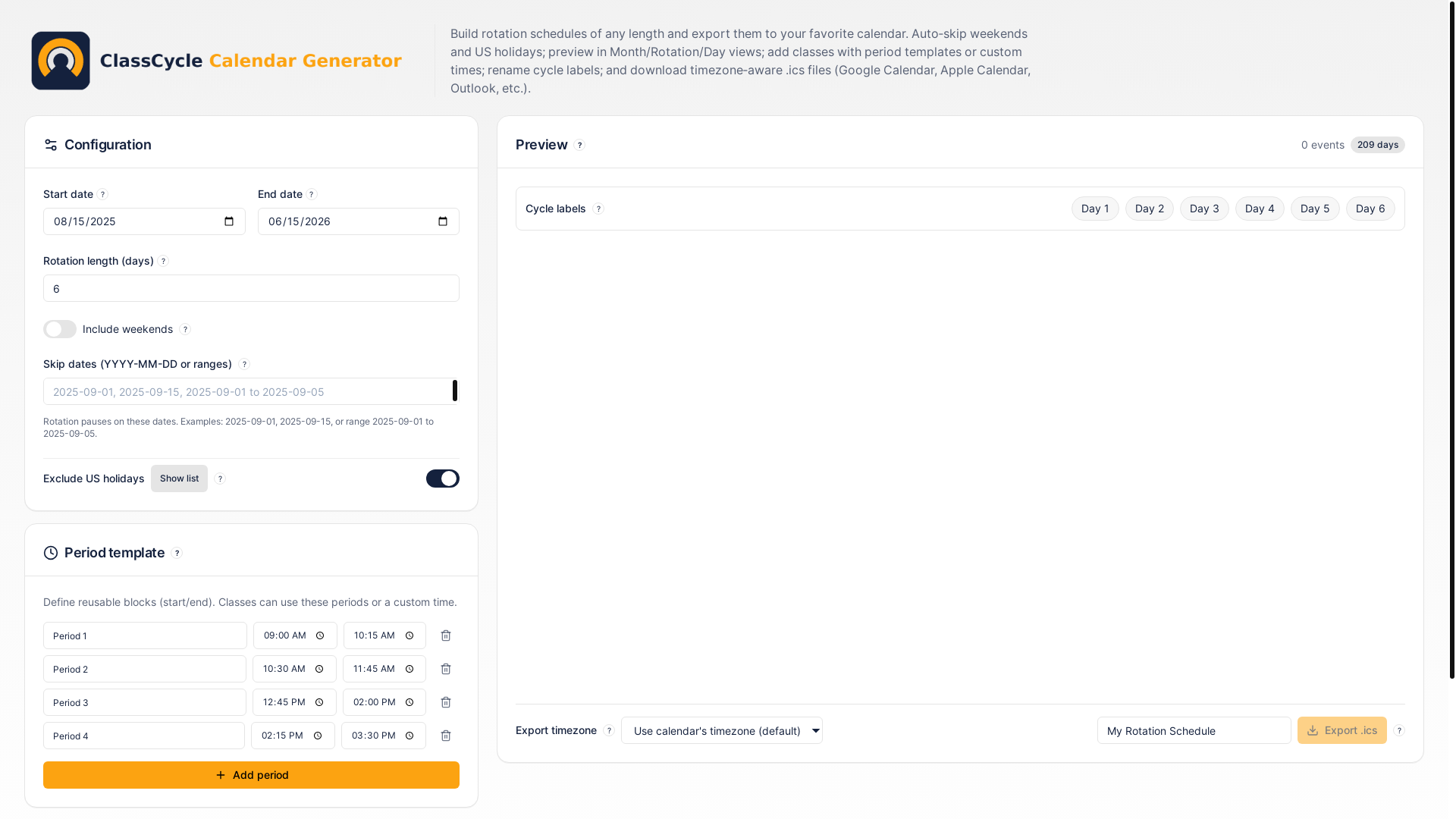Viewport: 1456px width, 819px height.
Task: Click the Skip dates field scrollbar handle
Action: coord(455,391)
